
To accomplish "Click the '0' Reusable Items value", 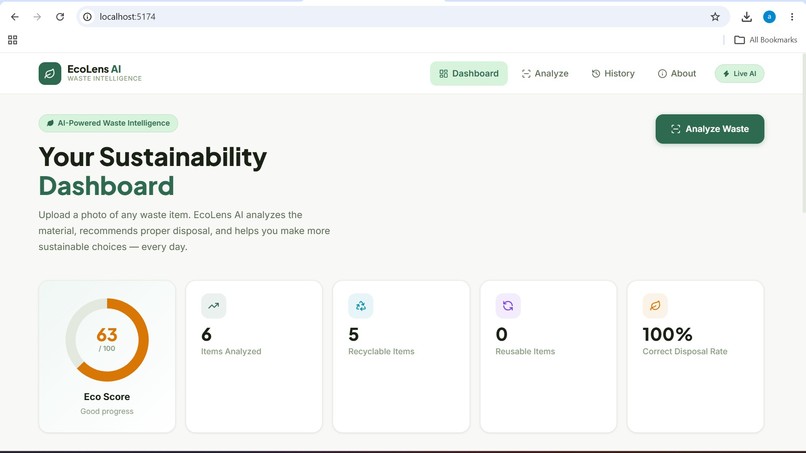I will (501, 335).
